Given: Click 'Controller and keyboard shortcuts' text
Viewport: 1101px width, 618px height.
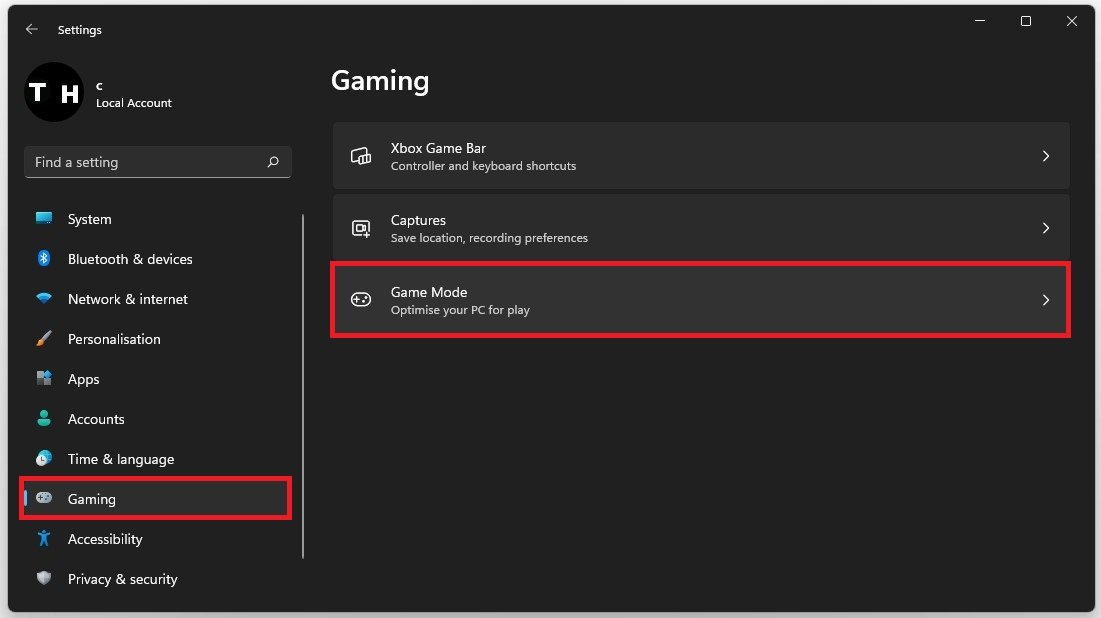Looking at the screenshot, I should 483,166.
